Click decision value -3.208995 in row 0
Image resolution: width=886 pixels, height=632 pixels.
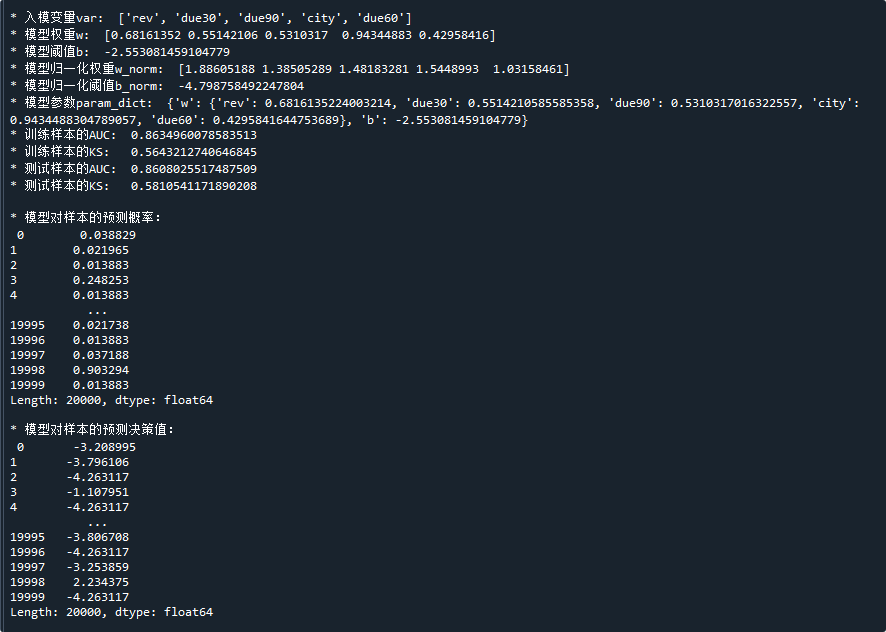coord(105,447)
